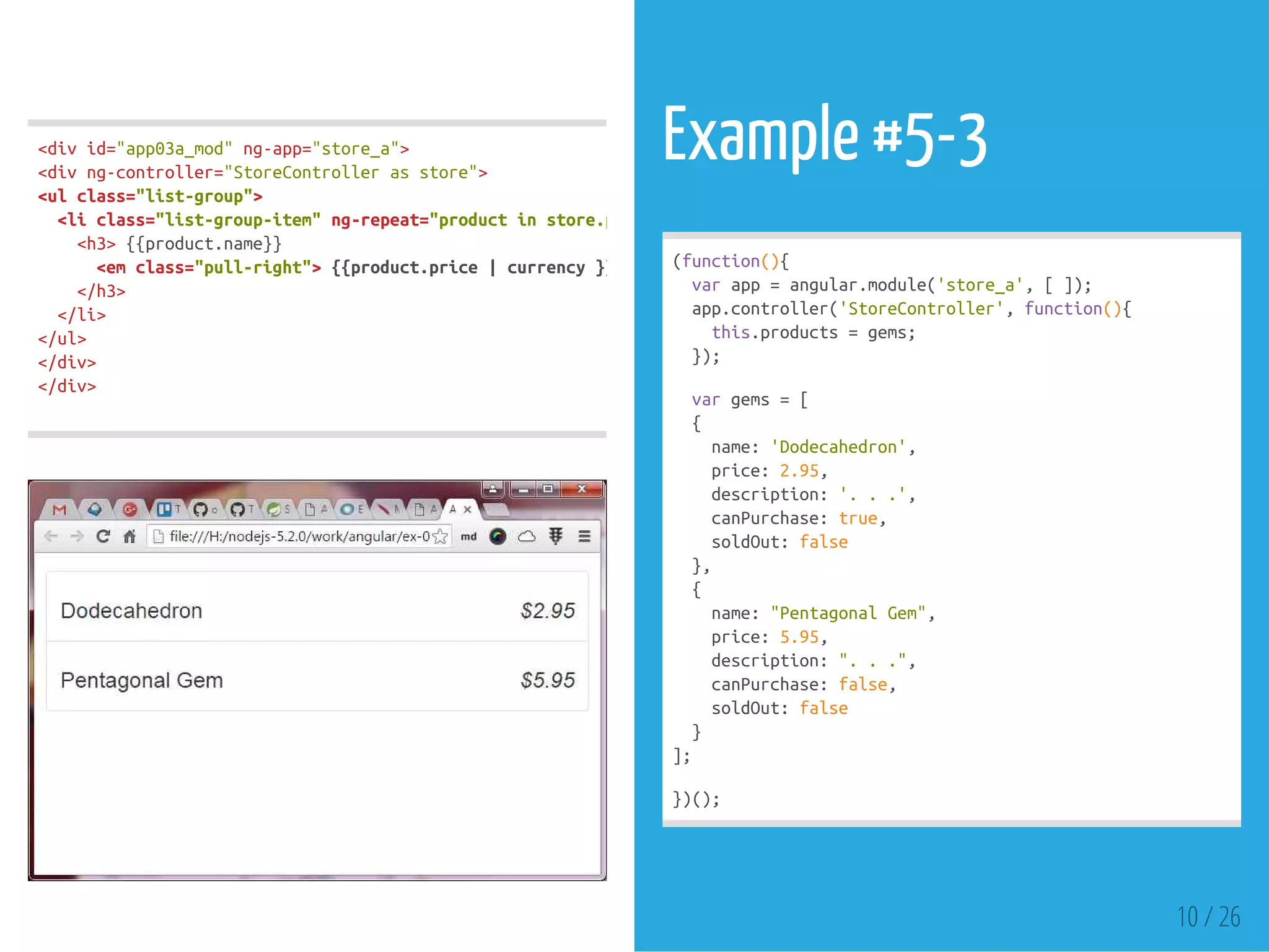This screenshot has height=952, width=1269.
Task: Open the Google+ browser tab
Action: coord(130,509)
